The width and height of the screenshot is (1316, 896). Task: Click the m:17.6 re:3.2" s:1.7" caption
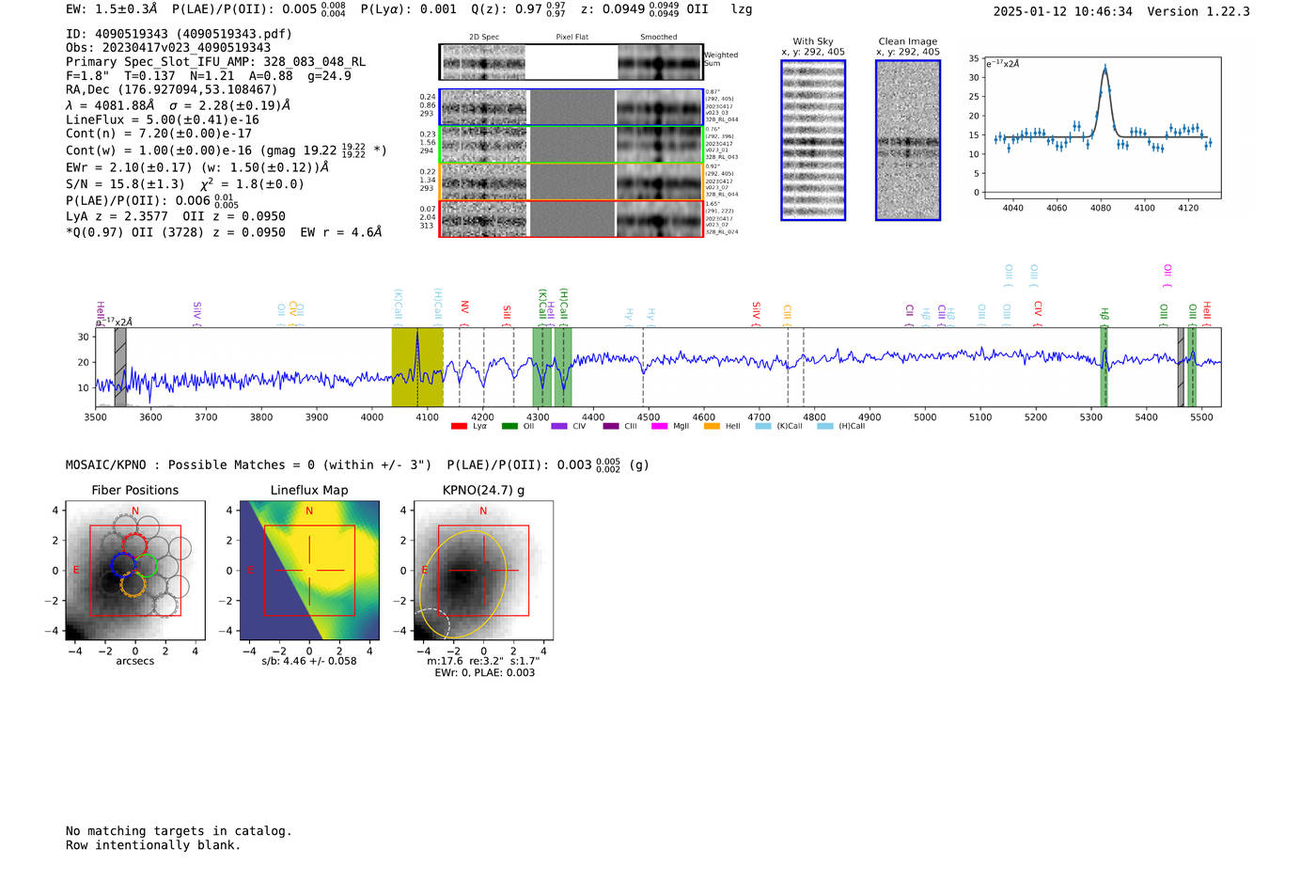pos(483,661)
